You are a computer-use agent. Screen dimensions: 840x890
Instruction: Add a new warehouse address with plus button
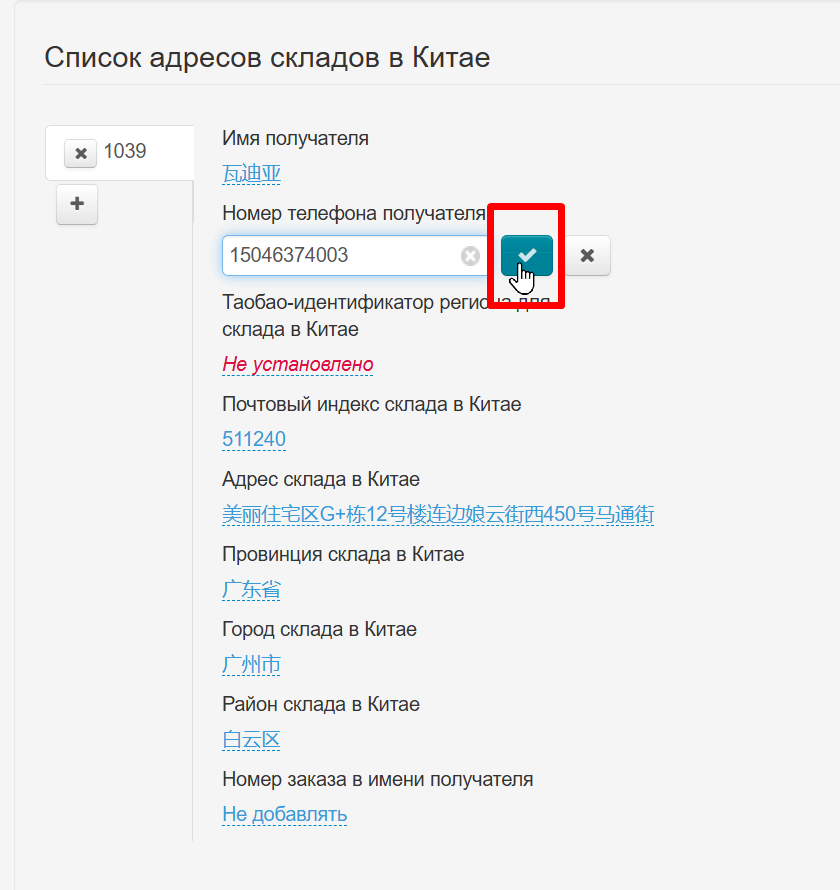click(x=77, y=205)
